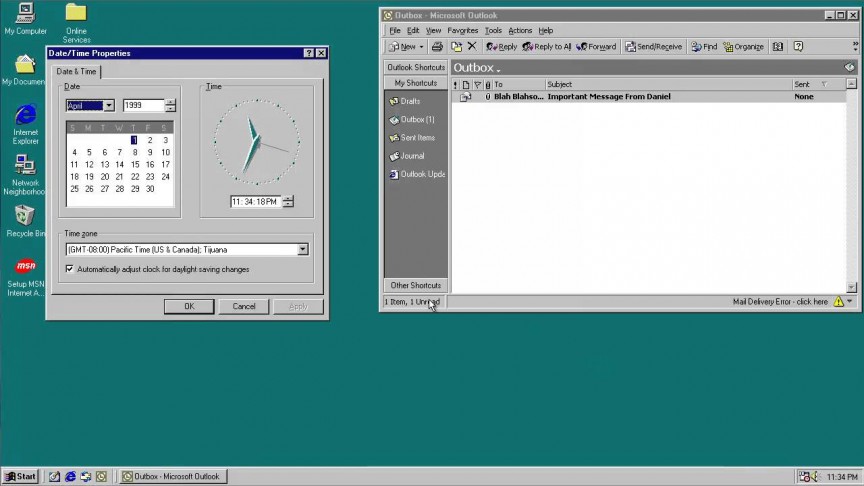Click the Delete (X) toolbar icon
This screenshot has width=864, height=486.
click(472, 47)
